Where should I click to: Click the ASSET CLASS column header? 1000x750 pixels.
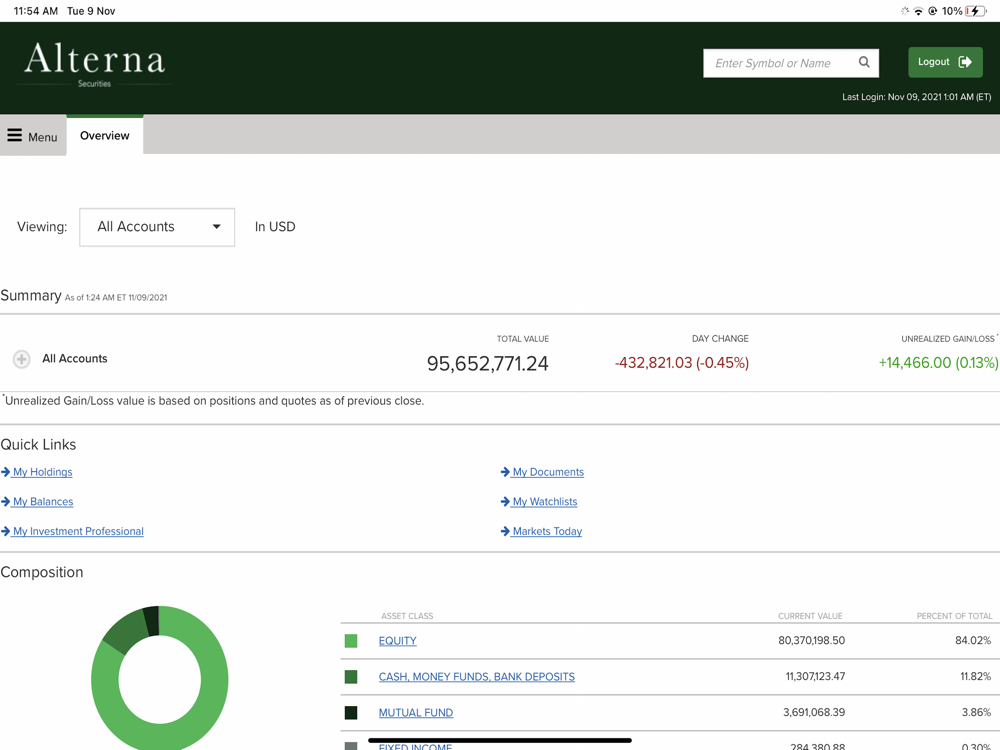coord(407,616)
